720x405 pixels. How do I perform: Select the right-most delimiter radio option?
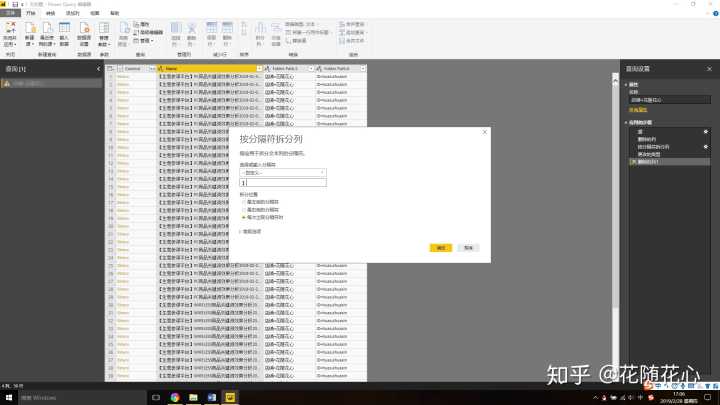pos(244,210)
